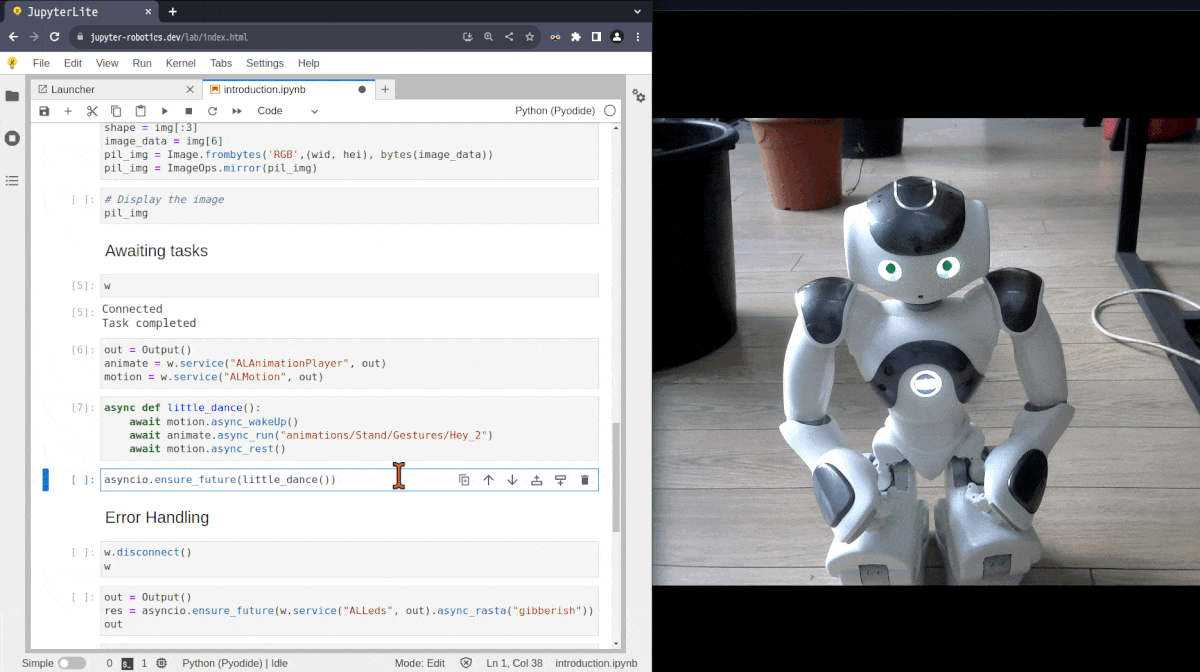Save the notebook using the save icon

point(44,111)
